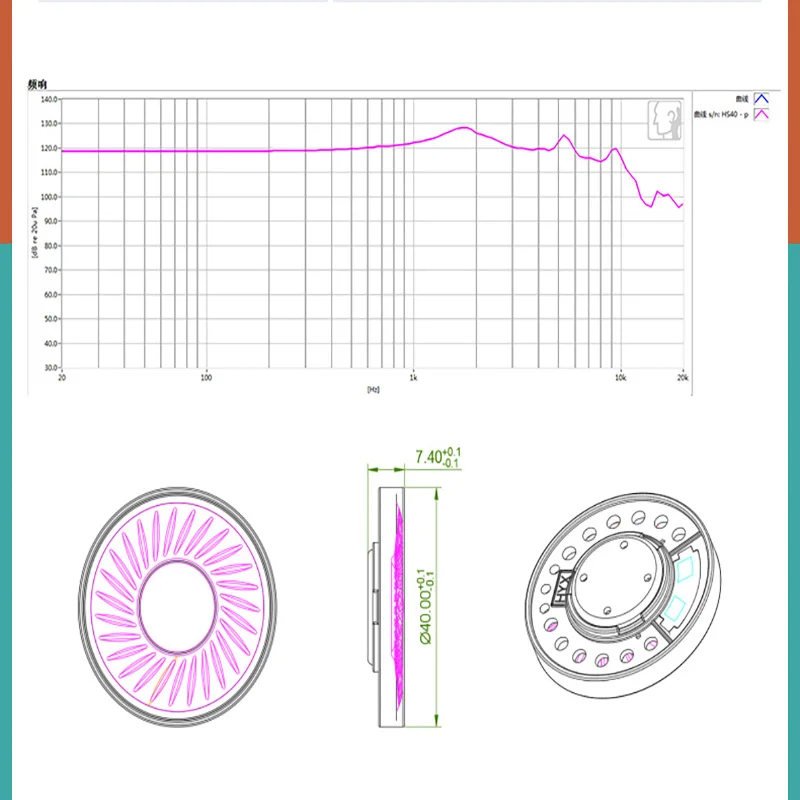Click the Ø40.00 diameter dimension label

point(425,606)
